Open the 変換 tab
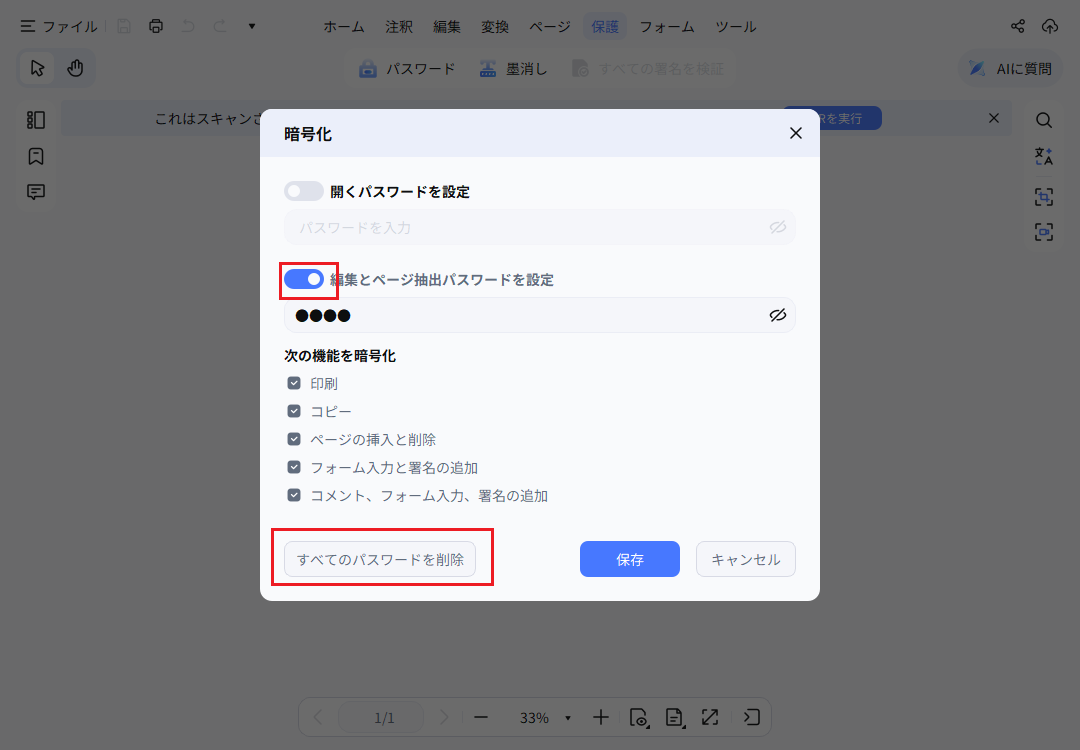1080x750 pixels. click(495, 27)
